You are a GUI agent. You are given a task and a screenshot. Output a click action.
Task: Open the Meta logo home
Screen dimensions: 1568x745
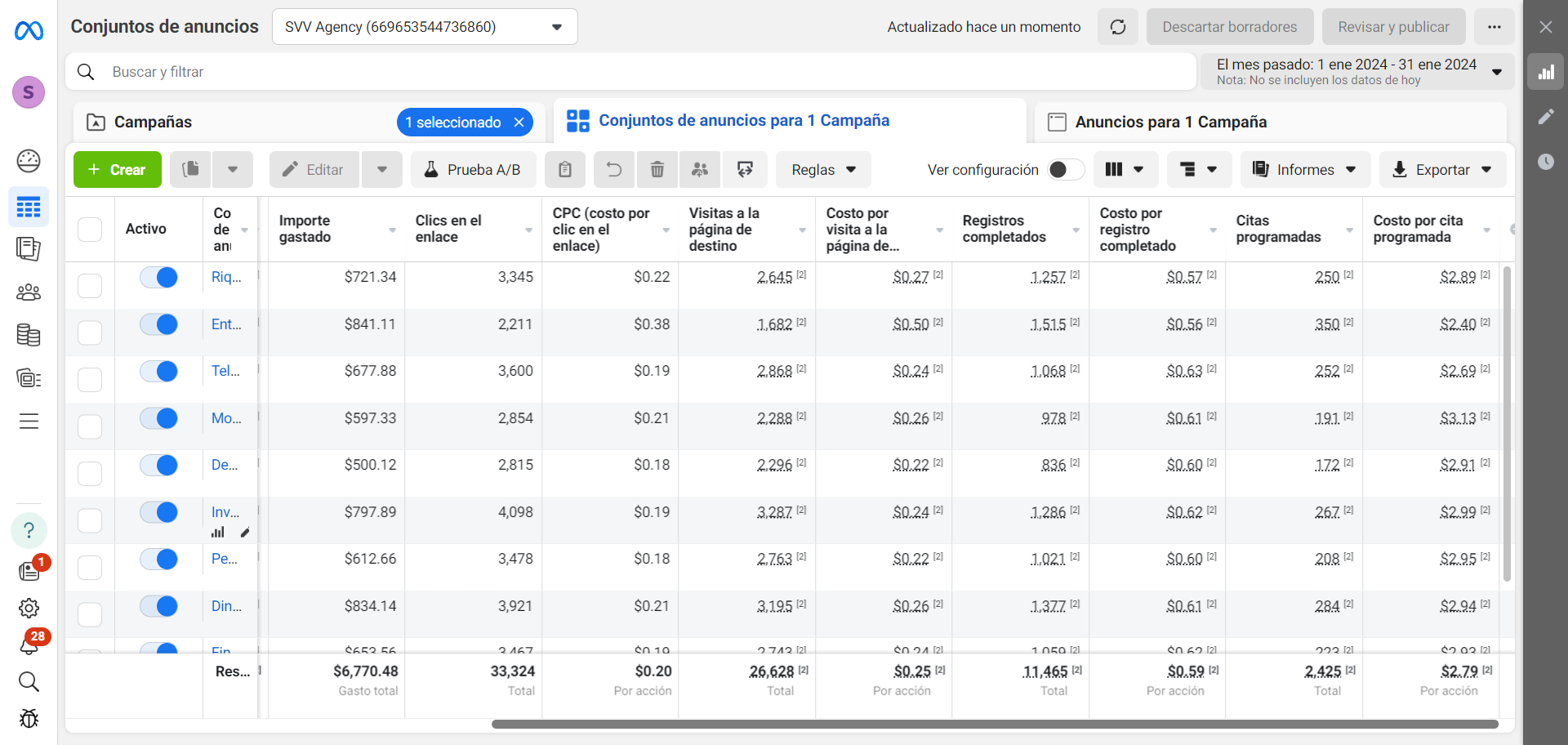(29, 31)
